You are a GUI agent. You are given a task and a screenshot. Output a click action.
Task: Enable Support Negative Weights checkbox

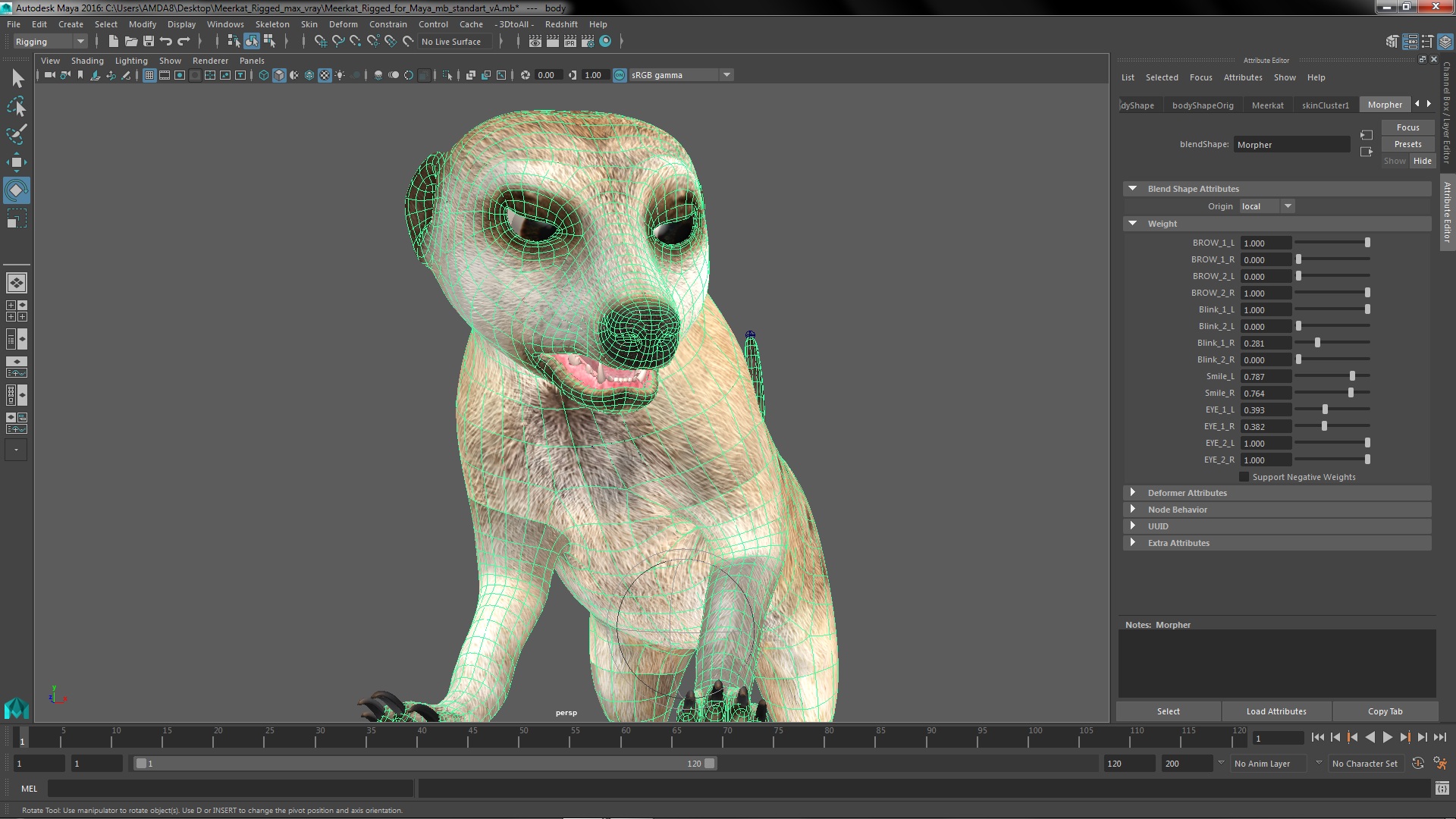point(1244,477)
